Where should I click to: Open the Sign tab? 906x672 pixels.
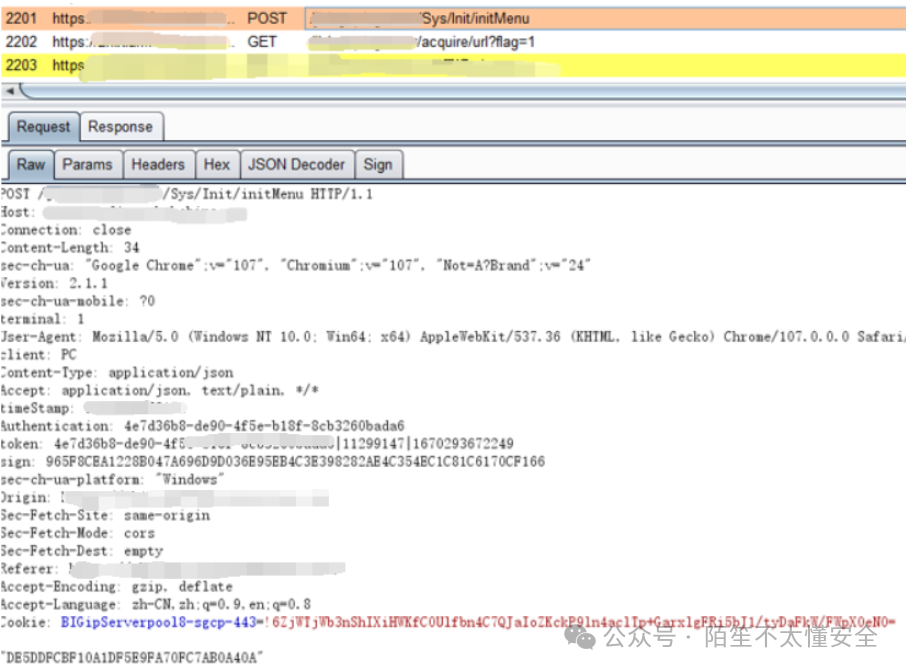[378, 165]
